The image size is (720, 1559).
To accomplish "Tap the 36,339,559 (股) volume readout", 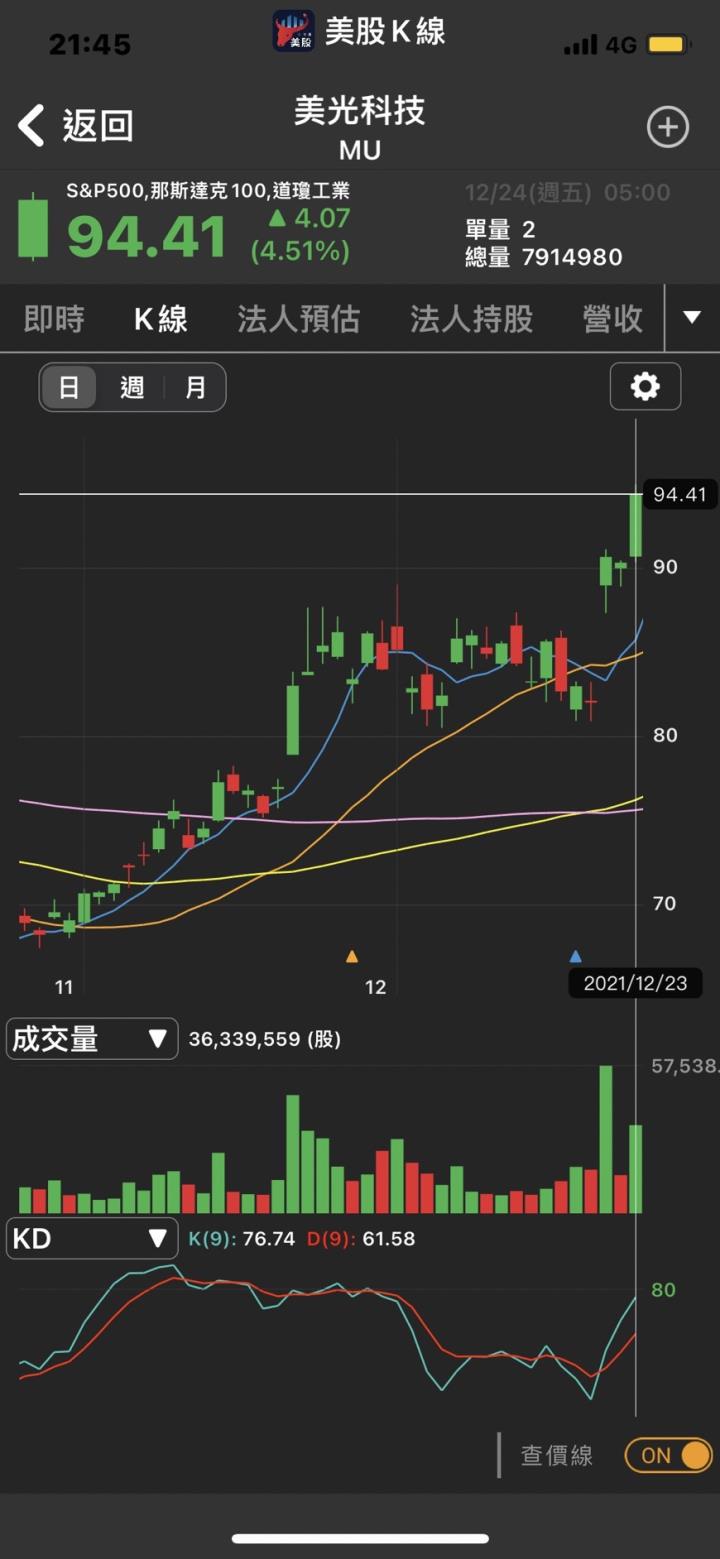I will [264, 1039].
